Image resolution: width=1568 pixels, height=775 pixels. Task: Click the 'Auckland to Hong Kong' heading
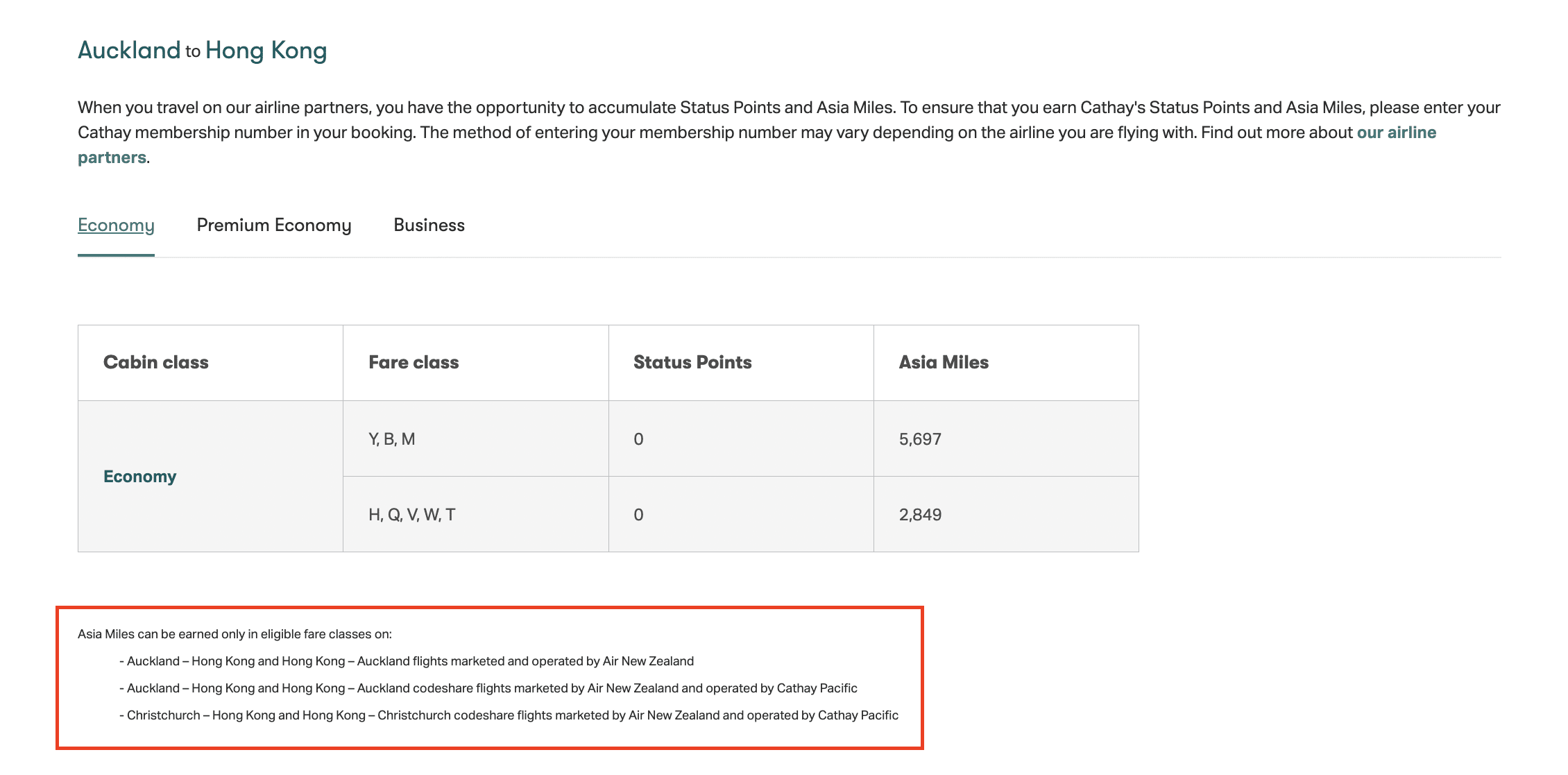pyautogui.click(x=202, y=51)
